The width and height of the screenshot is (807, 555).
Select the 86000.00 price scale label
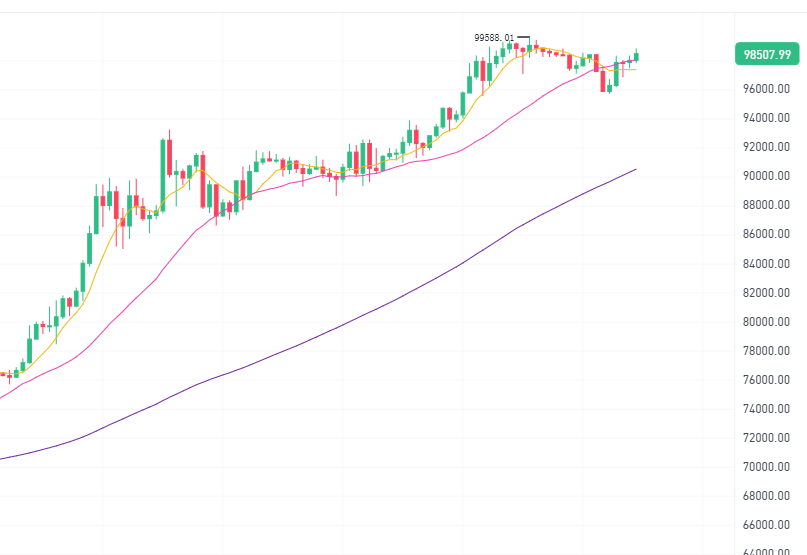pos(766,234)
